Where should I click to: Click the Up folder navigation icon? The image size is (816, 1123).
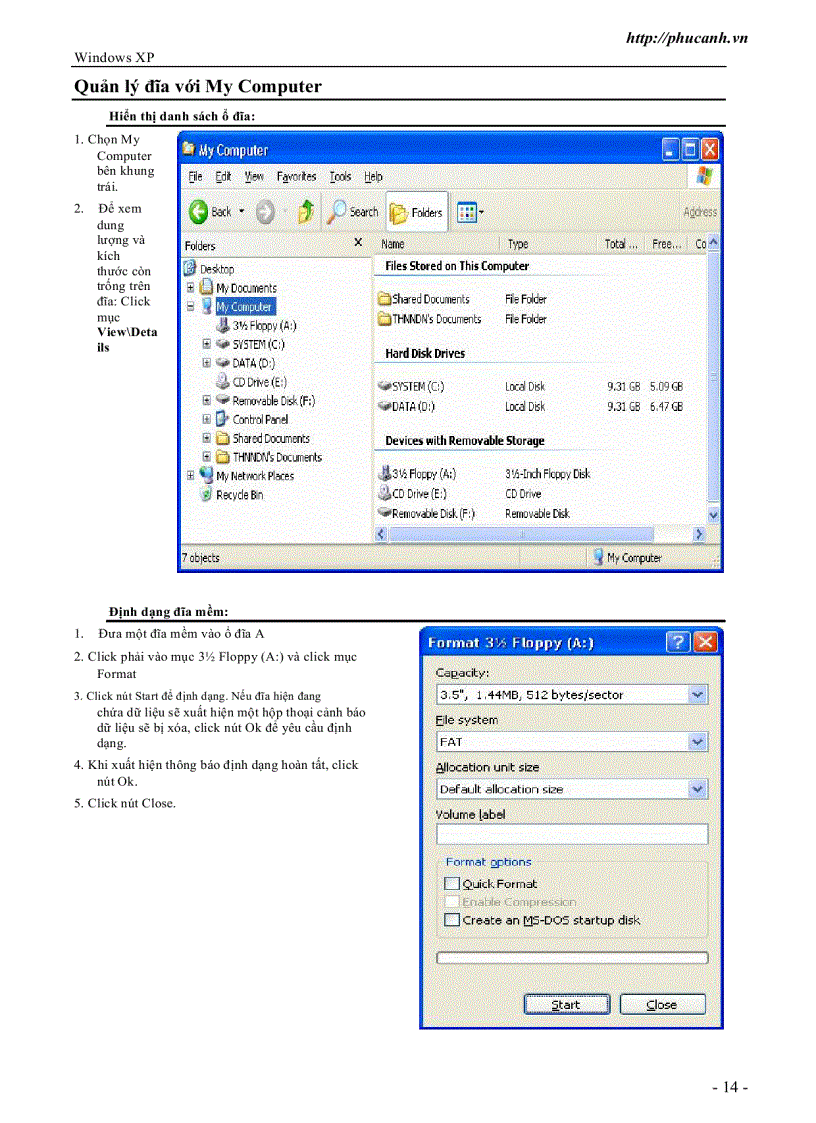click(305, 211)
